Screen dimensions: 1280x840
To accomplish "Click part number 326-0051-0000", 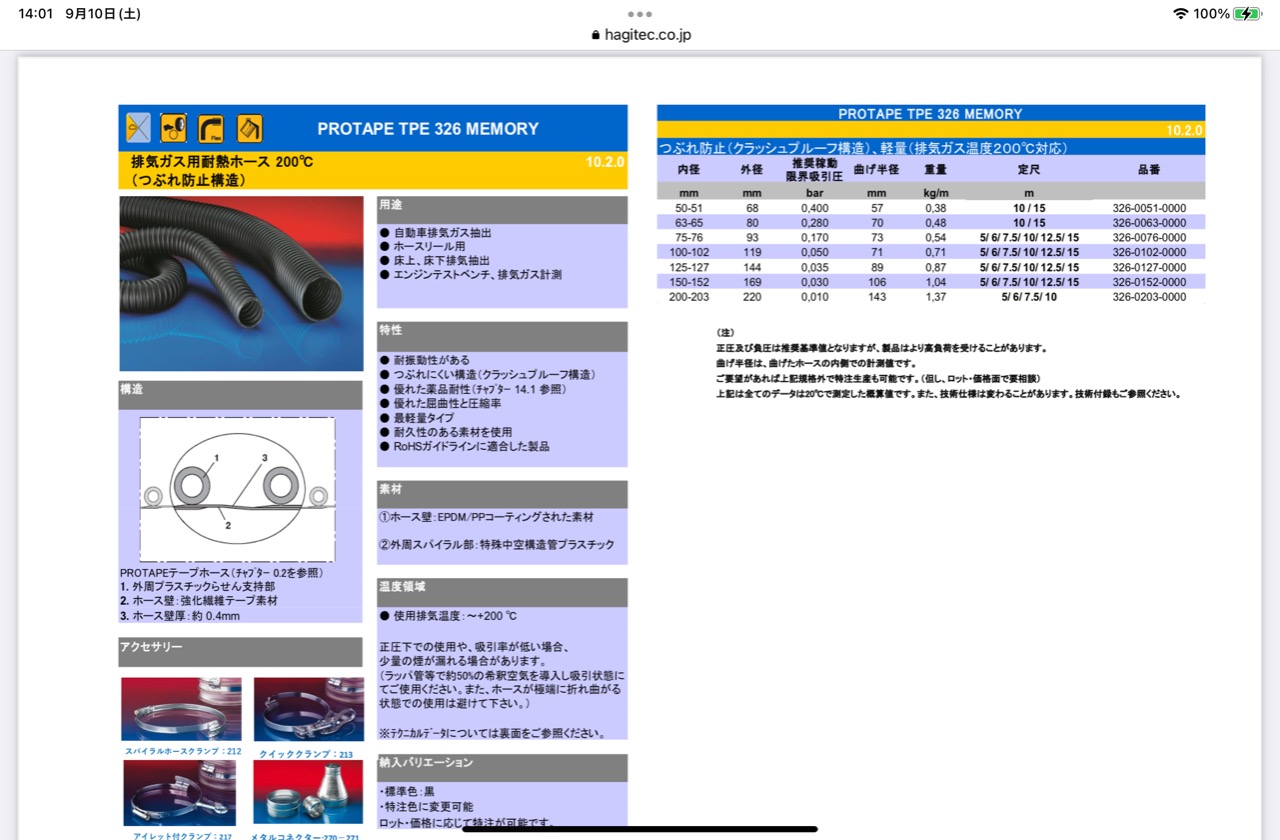I will click(x=1149, y=208).
